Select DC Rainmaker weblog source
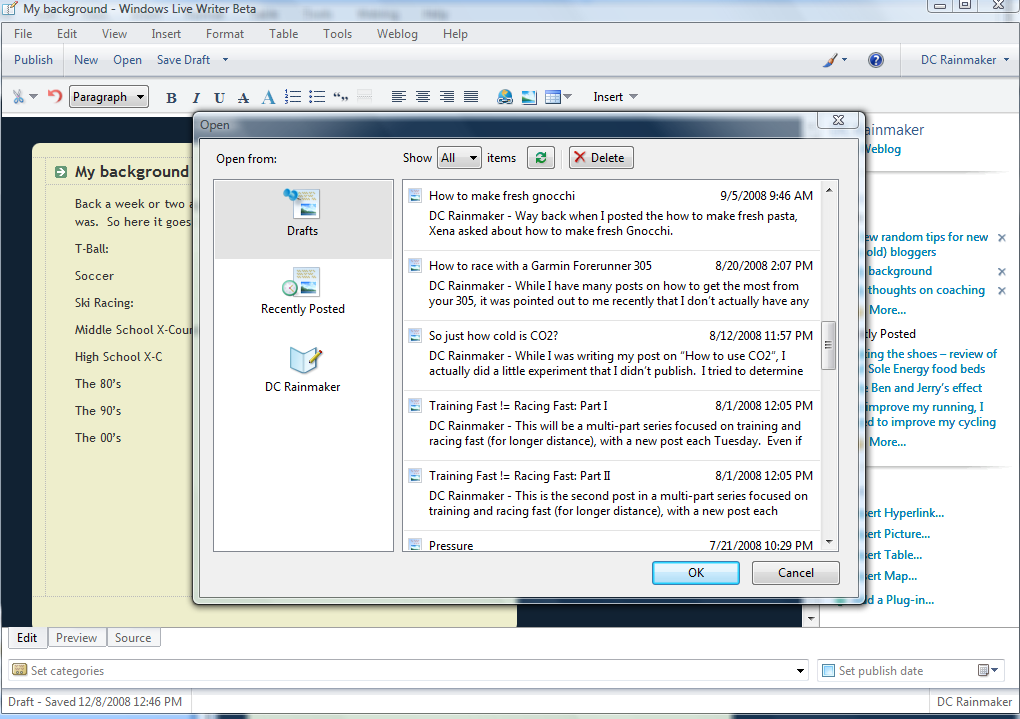Image resolution: width=1020 pixels, height=719 pixels. point(302,369)
